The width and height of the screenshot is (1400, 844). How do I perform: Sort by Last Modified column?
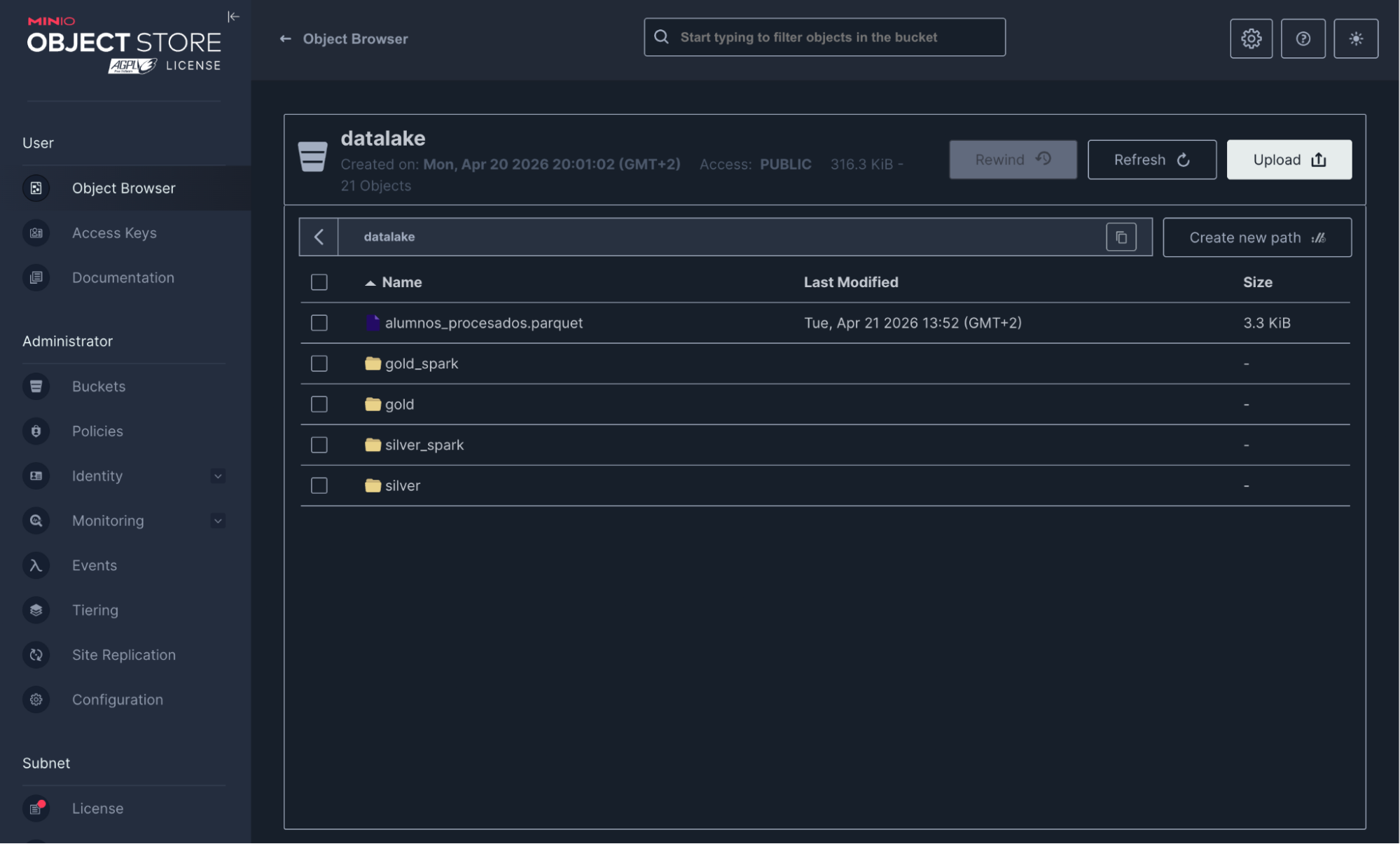coord(851,282)
